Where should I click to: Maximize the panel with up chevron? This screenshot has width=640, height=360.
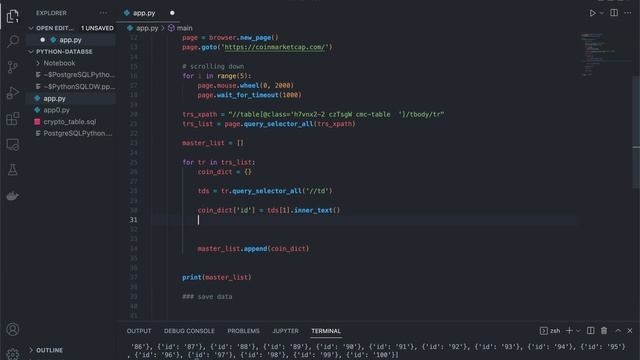click(x=618, y=331)
